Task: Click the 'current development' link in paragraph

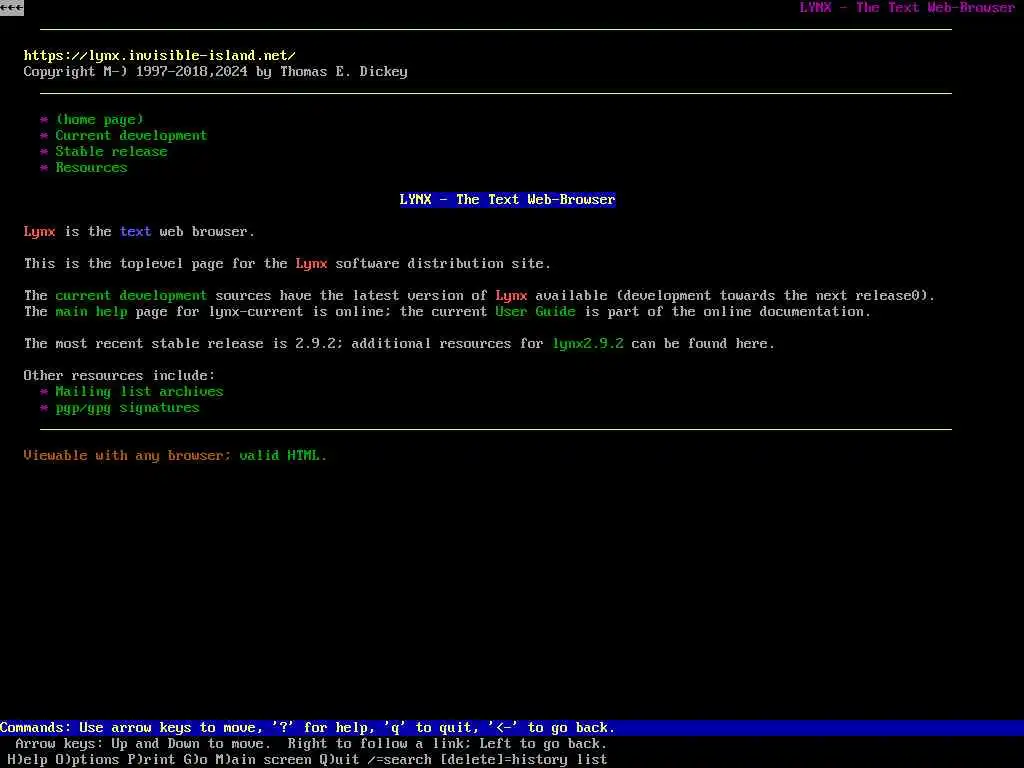Action: click(x=131, y=295)
